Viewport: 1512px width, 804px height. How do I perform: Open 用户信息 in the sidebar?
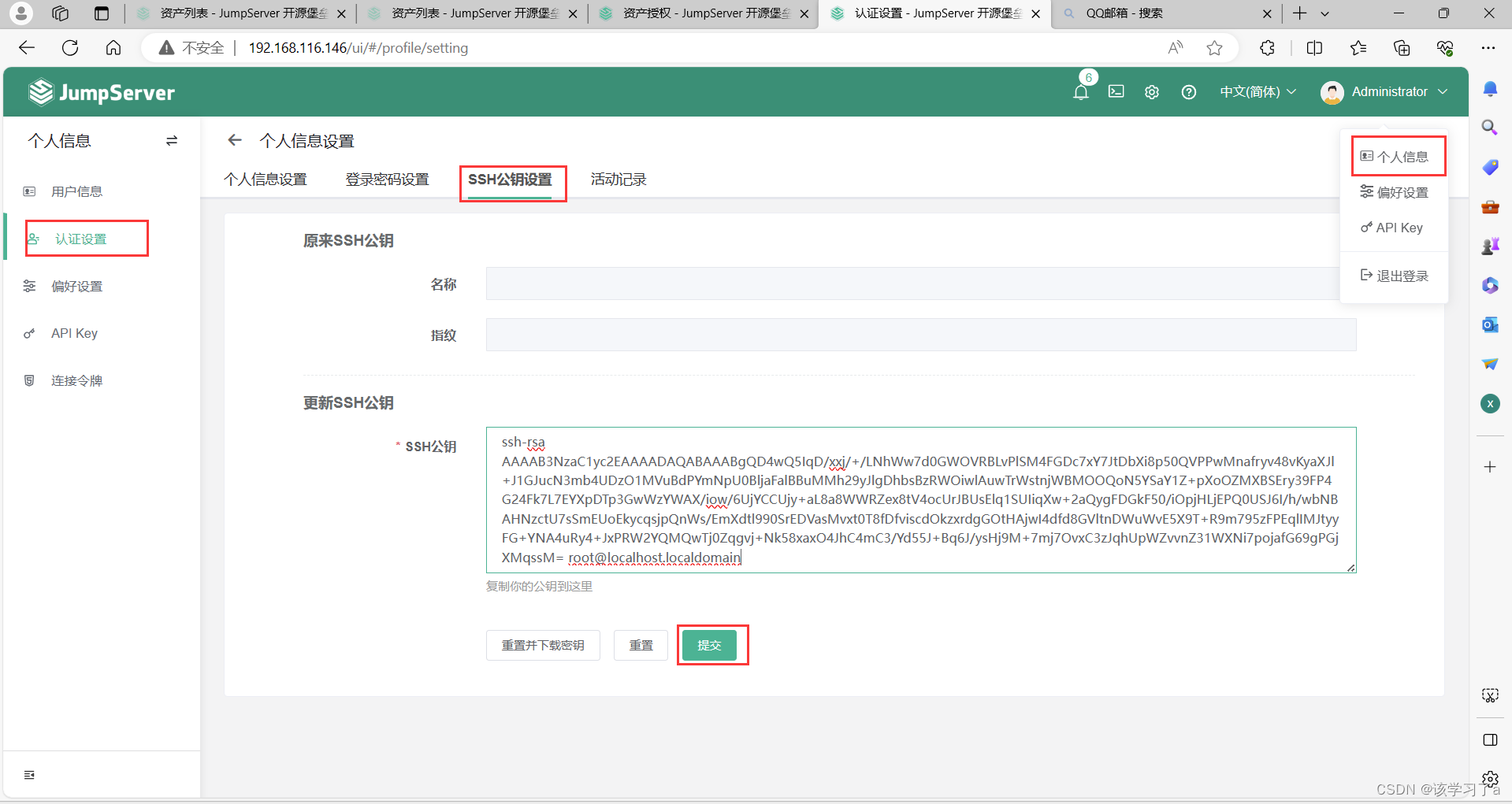[x=76, y=191]
